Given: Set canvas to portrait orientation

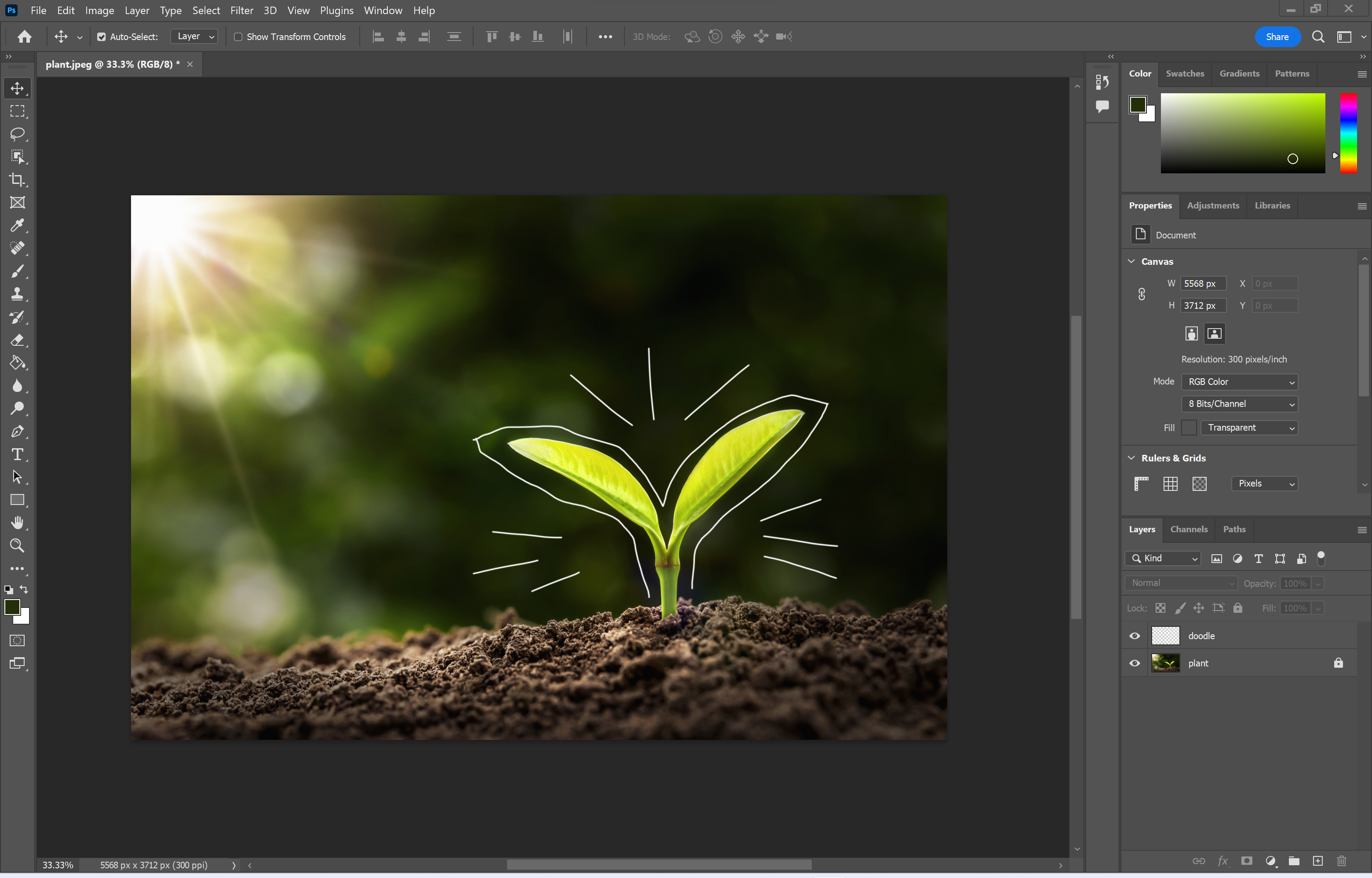Looking at the screenshot, I should pos(1191,333).
